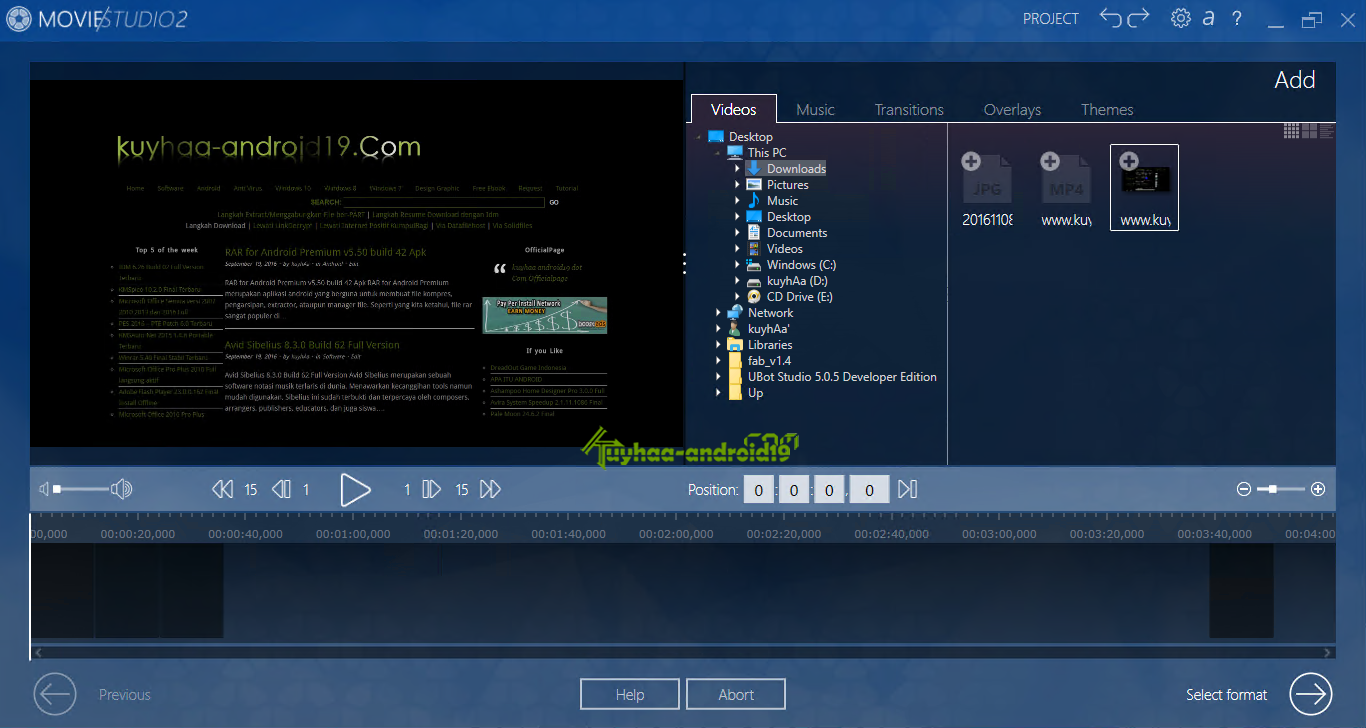The image size is (1366, 728).
Task: Zoom out the timeline with minus icon
Action: (1244, 489)
